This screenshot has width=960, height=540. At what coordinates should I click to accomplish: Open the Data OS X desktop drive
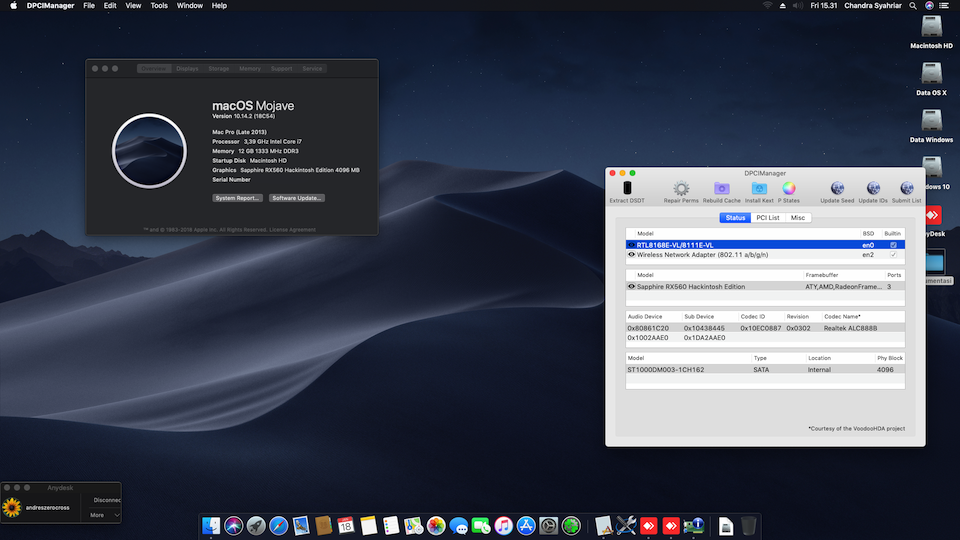click(x=931, y=74)
